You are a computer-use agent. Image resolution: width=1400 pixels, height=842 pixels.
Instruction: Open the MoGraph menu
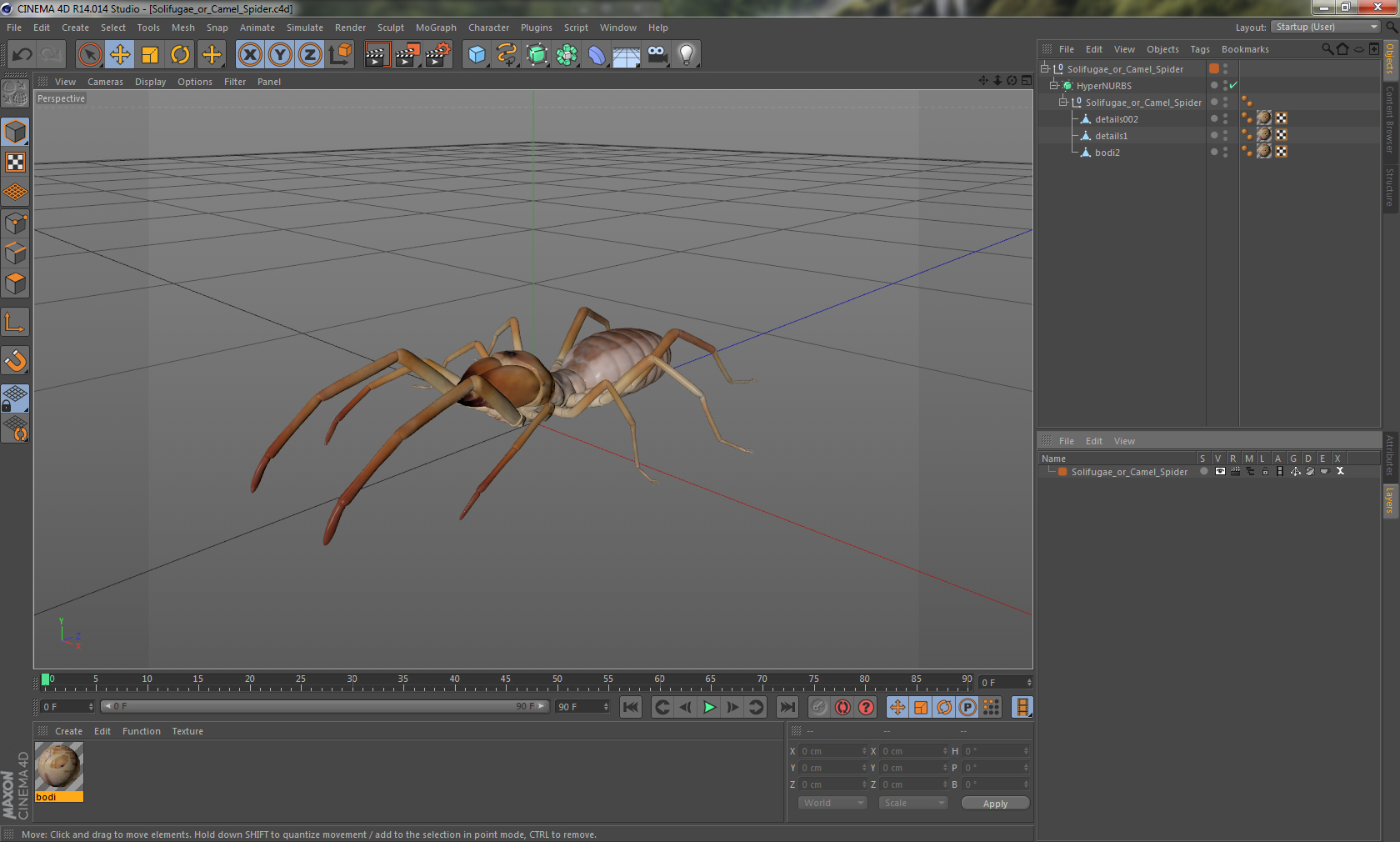(x=436, y=28)
